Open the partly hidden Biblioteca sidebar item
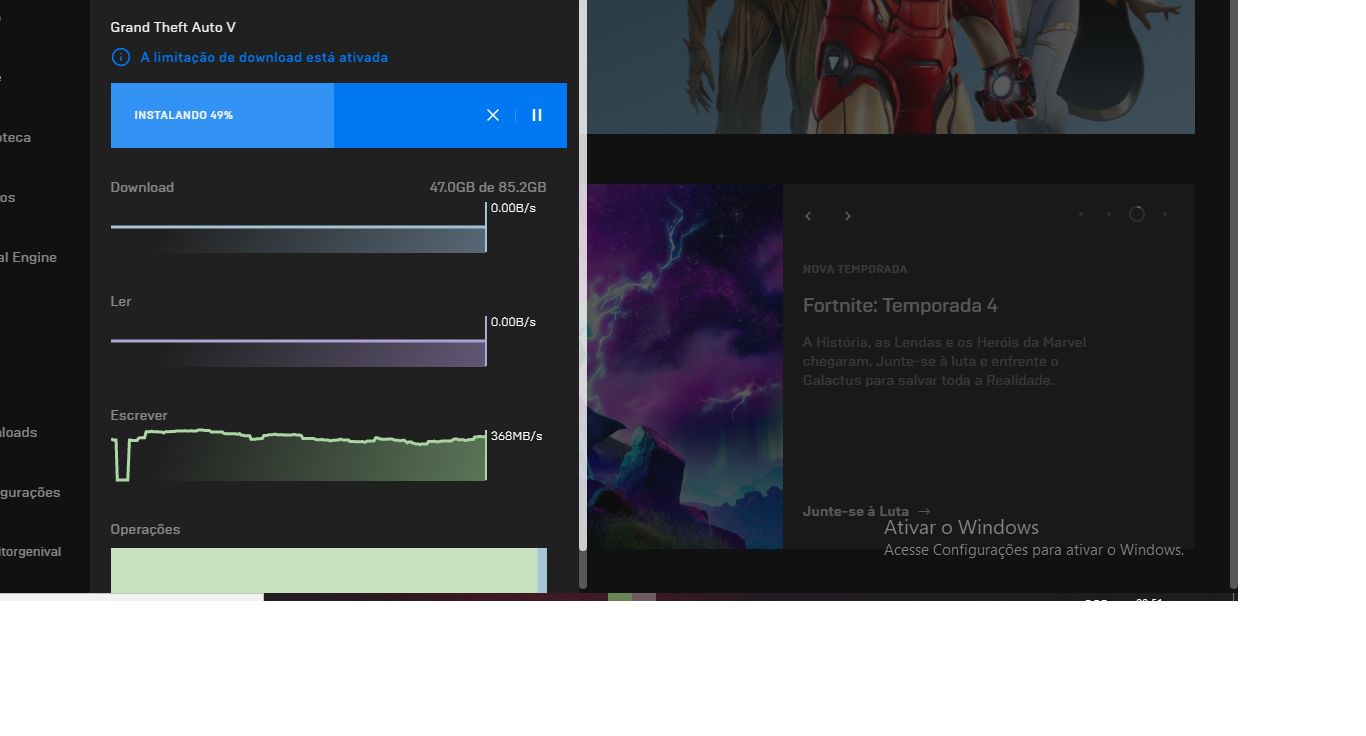The image size is (1366, 736). click(x=15, y=137)
